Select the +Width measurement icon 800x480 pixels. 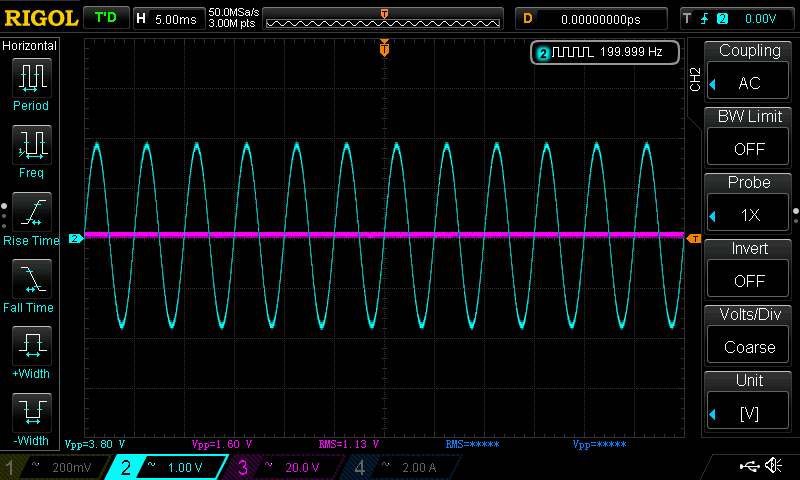(32, 345)
